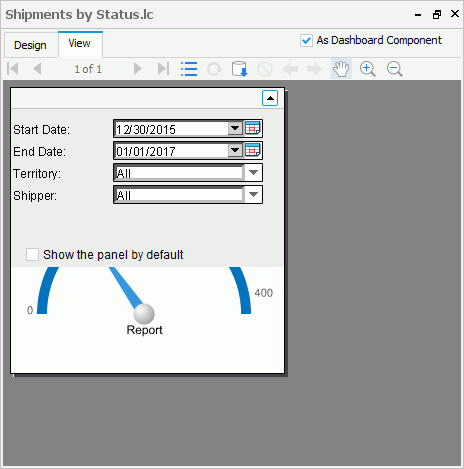Uncheck As Dashboard Component checkbox
This screenshot has height=469, width=464.
306,40
